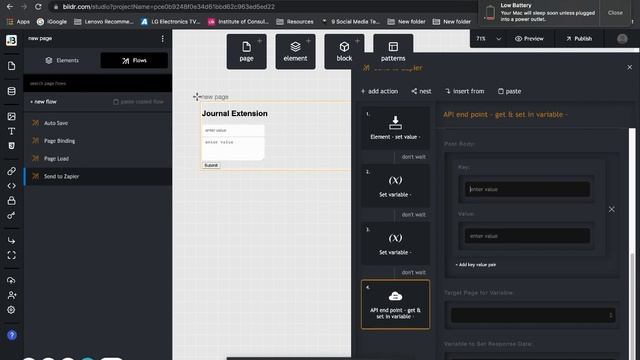This screenshot has width=640, height=360.
Task: Open the Bildr logo home icon
Action: tap(11, 40)
